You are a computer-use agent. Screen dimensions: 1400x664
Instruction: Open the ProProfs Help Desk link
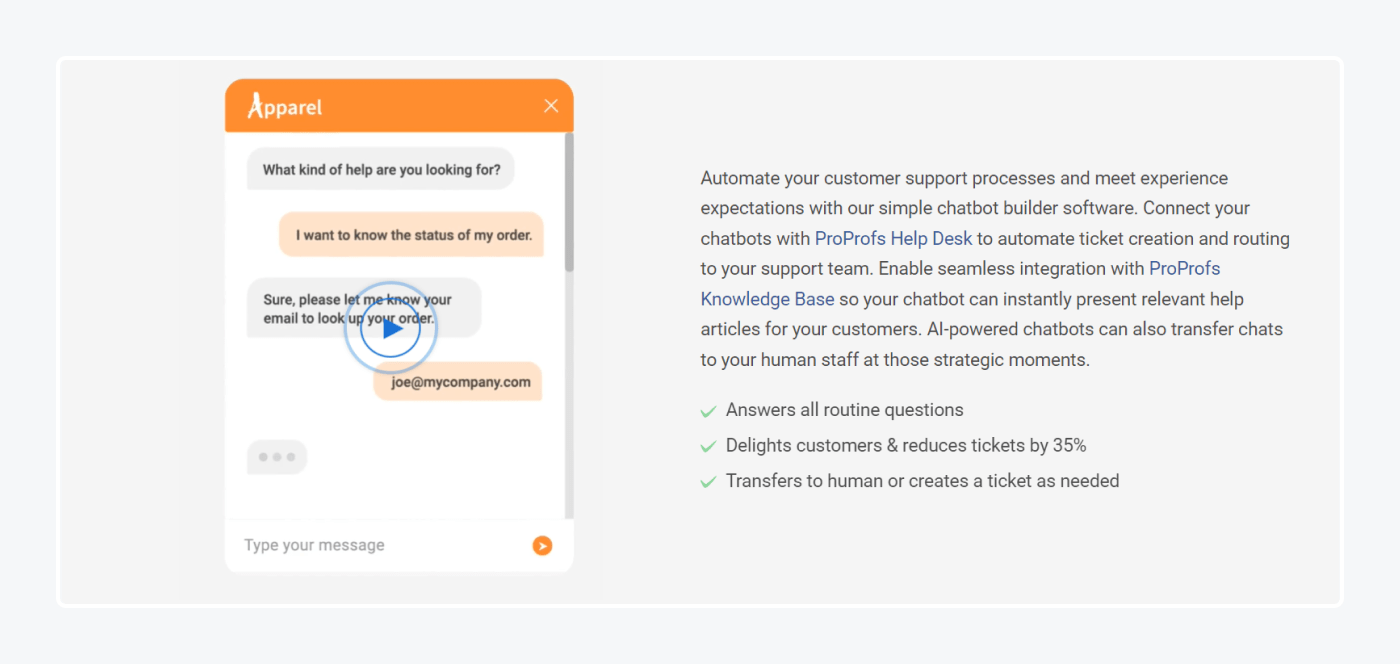tap(893, 239)
